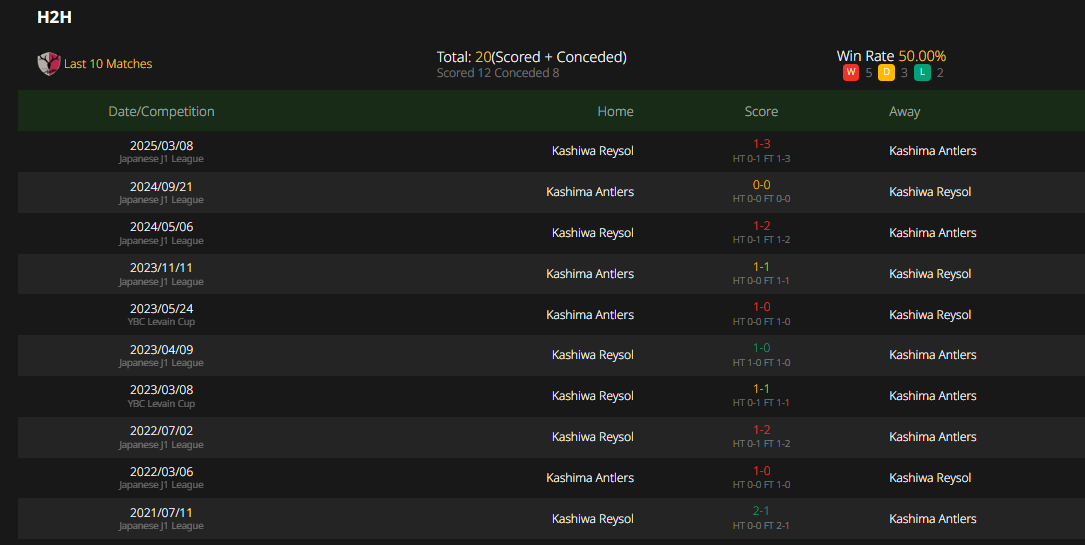The image size is (1085, 545).
Task: Click the green L losses badge
Action: point(922,72)
